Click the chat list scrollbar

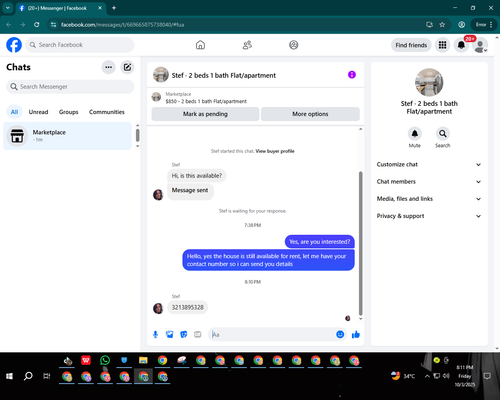[x=137, y=136]
